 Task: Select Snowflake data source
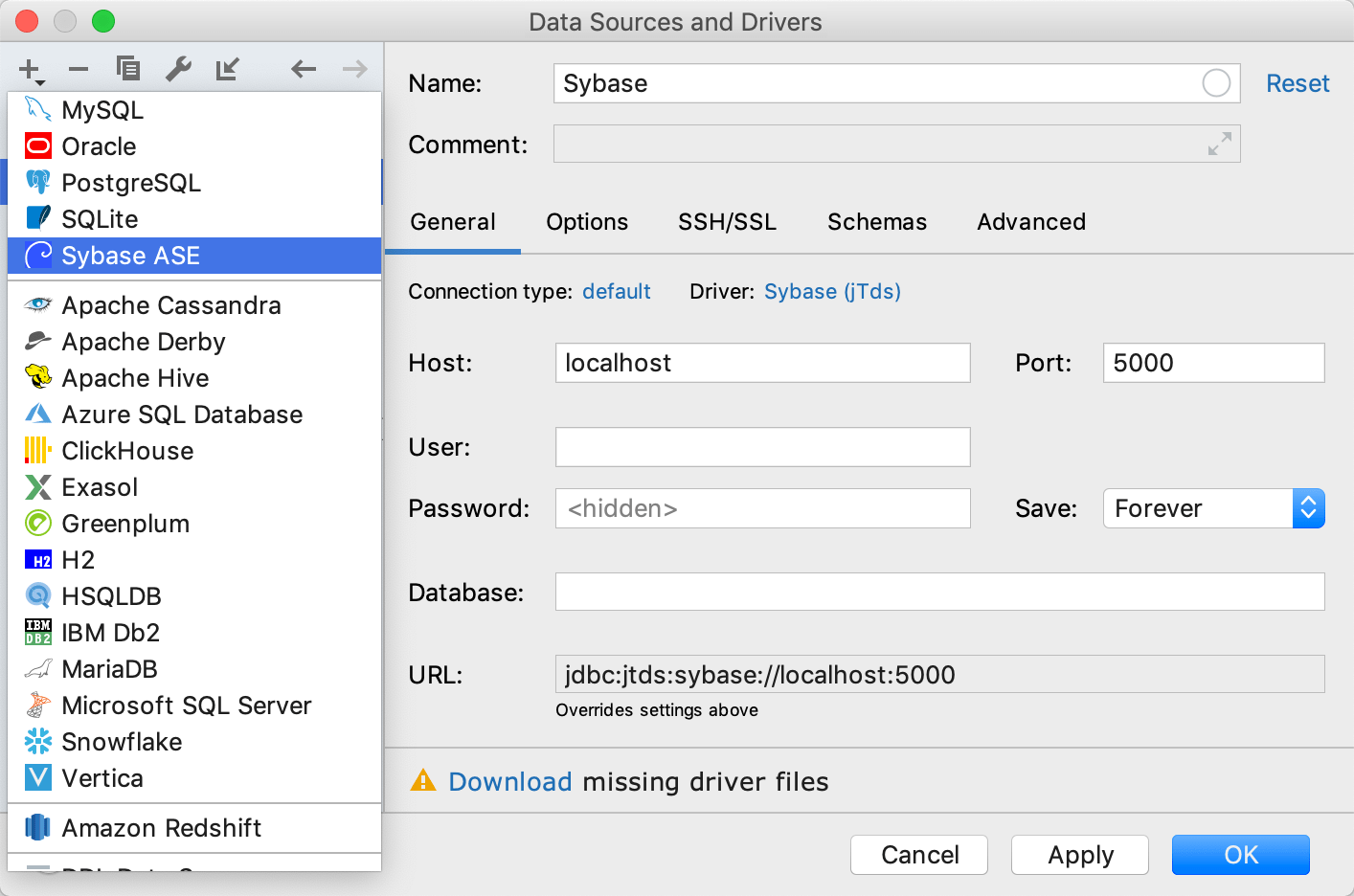click(x=194, y=742)
